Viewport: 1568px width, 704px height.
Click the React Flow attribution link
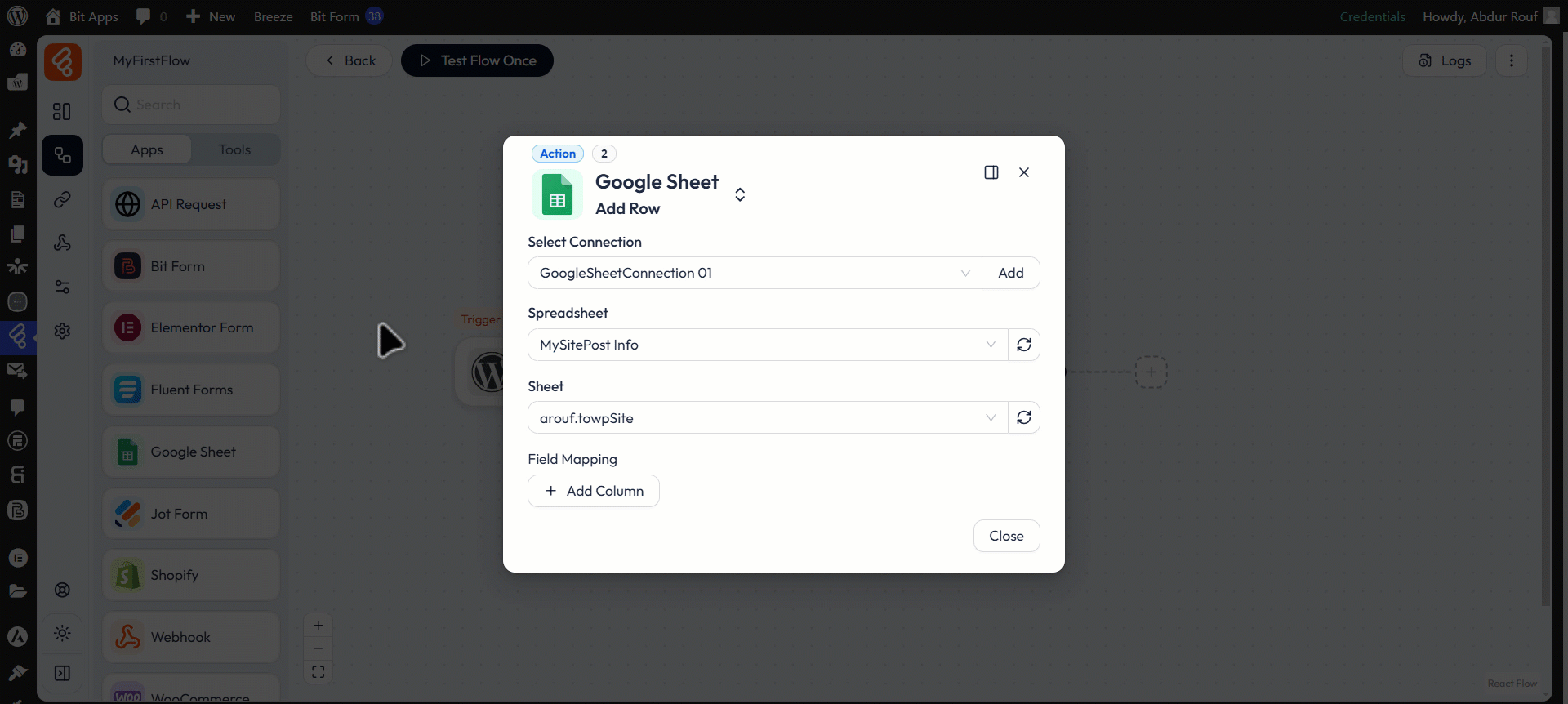pos(1512,684)
